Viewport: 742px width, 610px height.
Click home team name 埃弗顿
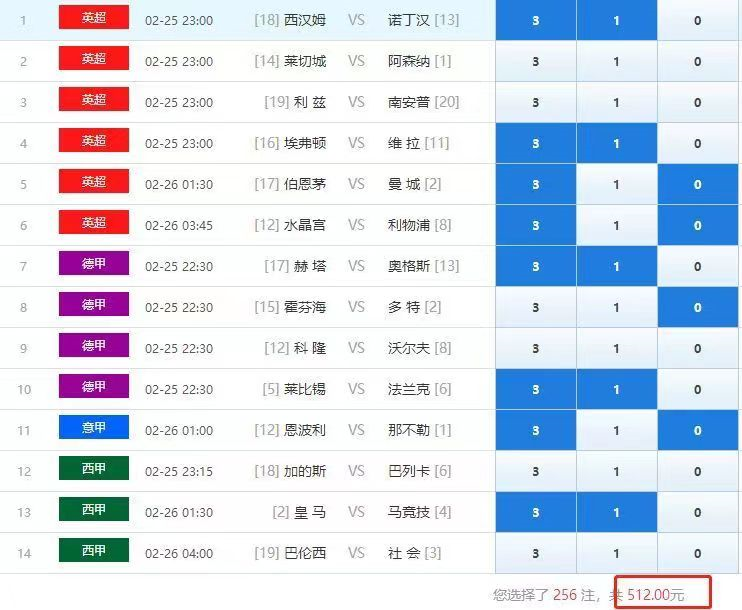[x=305, y=143]
